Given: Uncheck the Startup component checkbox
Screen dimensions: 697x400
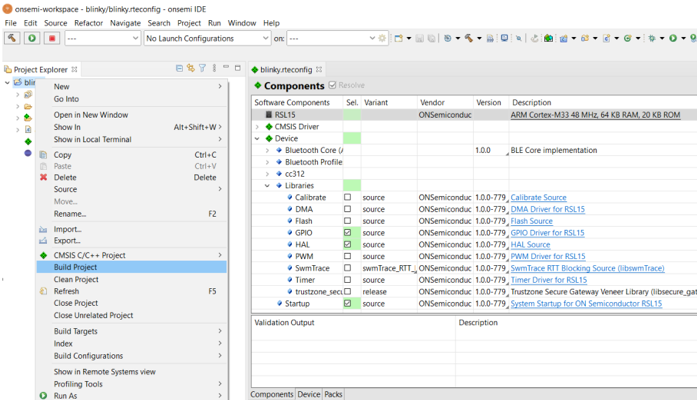Looking at the screenshot, I should click(x=348, y=304).
